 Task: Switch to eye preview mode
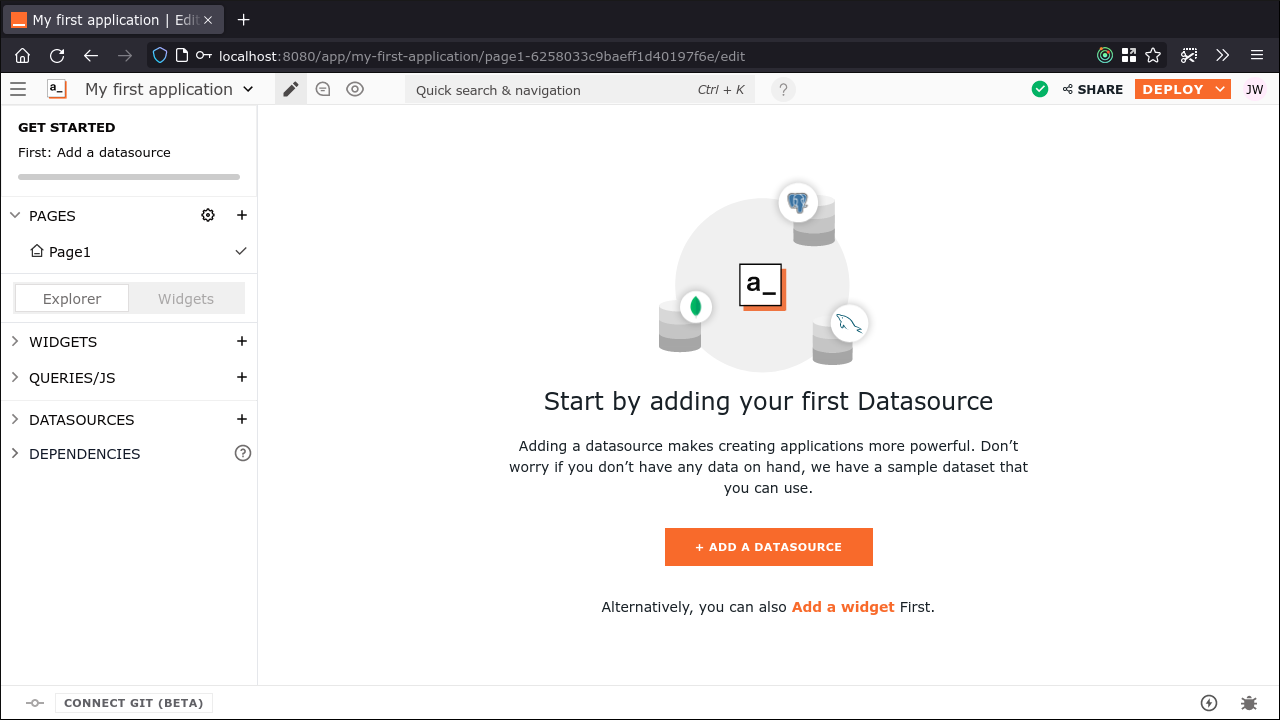coord(355,89)
